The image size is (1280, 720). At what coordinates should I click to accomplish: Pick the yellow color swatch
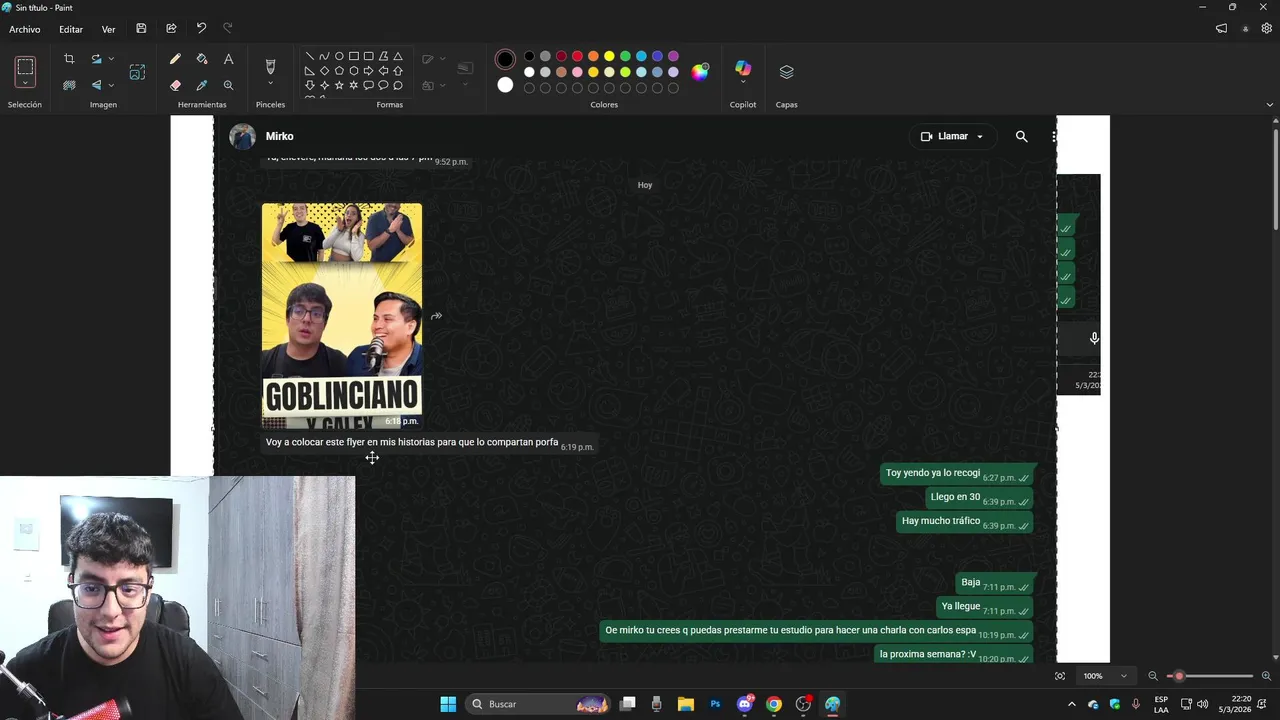(x=609, y=56)
